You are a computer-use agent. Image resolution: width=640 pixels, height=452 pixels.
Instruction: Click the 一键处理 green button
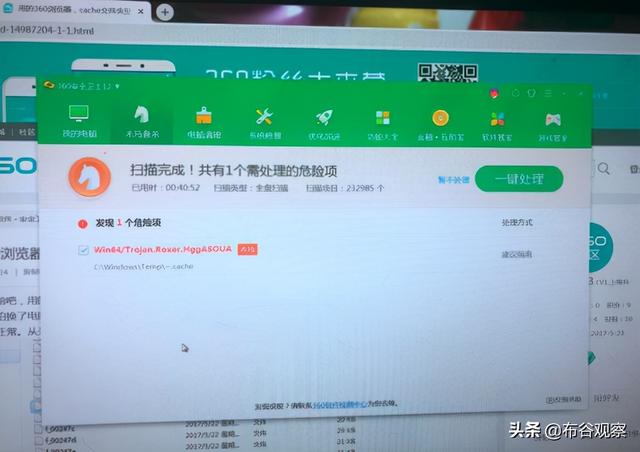click(519, 178)
